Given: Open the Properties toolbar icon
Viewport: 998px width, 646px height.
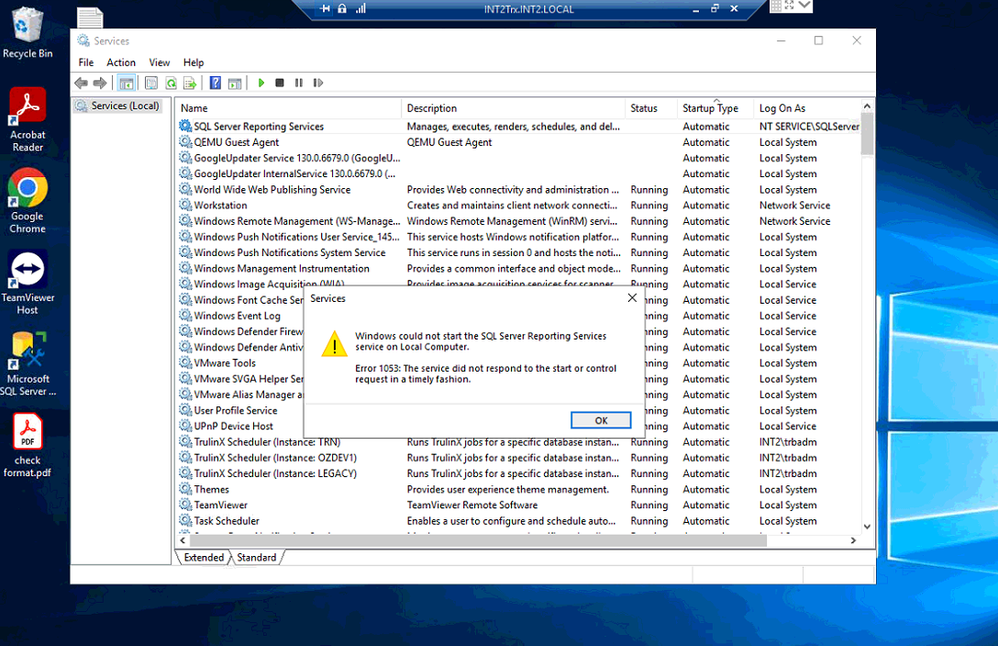Looking at the screenshot, I should [x=151, y=83].
